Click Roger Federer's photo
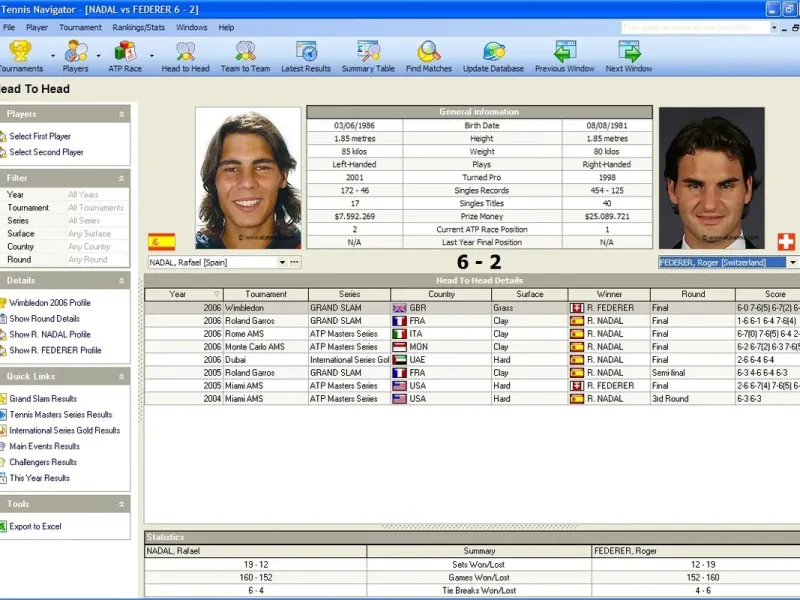Image resolution: width=800 pixels, height=600 pixels. (x=712, y=178)
